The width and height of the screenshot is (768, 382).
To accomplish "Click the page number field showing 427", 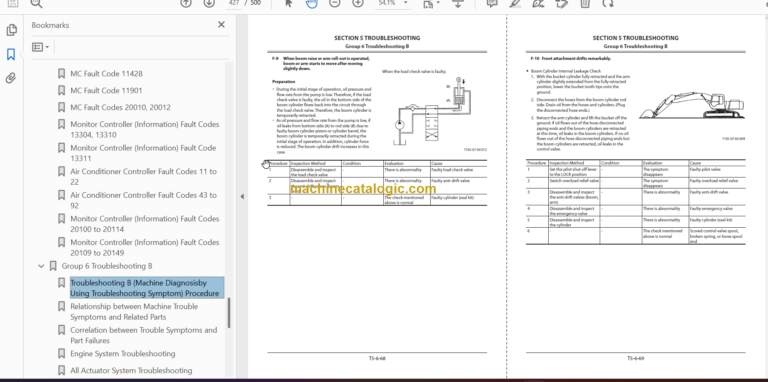I will [235, 3].
